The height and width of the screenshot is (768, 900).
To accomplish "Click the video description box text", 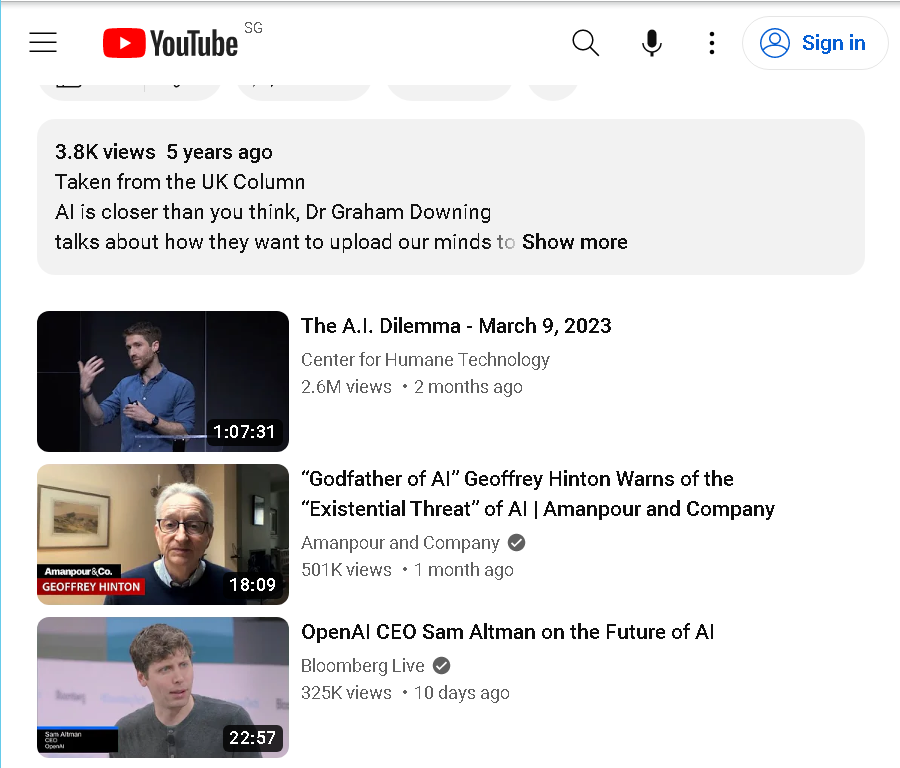I will [451, 197].
